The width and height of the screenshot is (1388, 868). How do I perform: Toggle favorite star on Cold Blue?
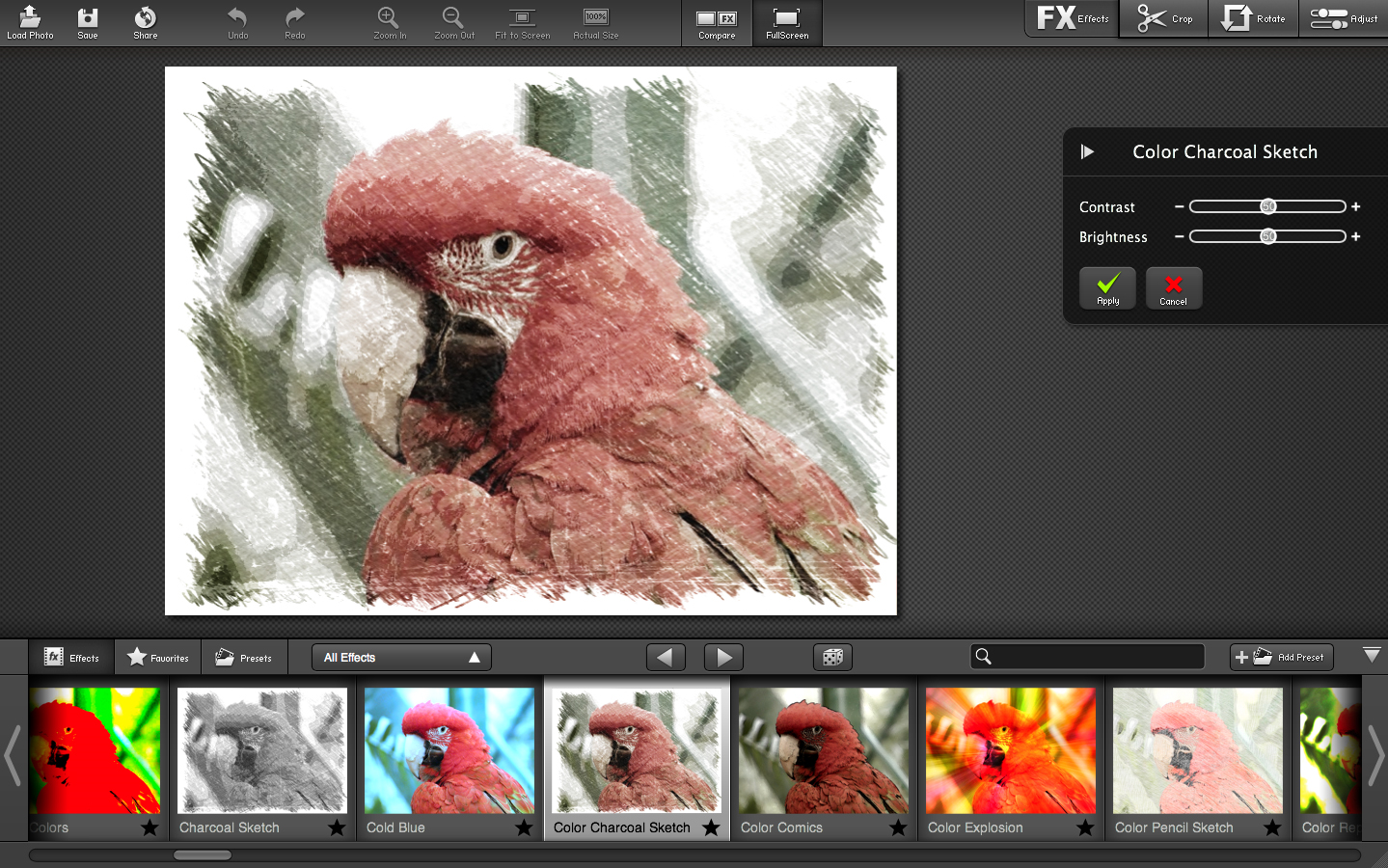pyautogui.click(x=524, y=827)
